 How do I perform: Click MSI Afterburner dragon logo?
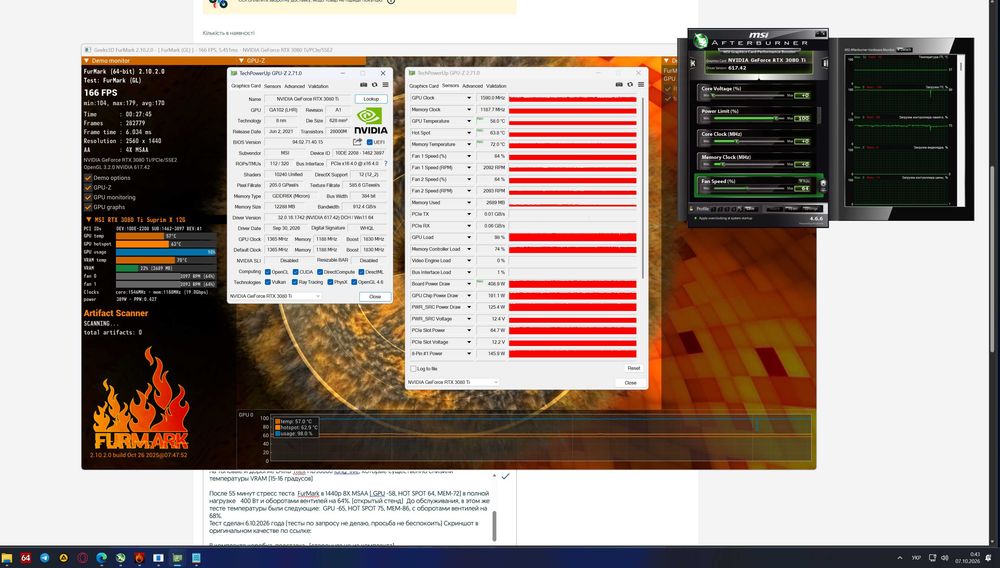pos(701,41)
